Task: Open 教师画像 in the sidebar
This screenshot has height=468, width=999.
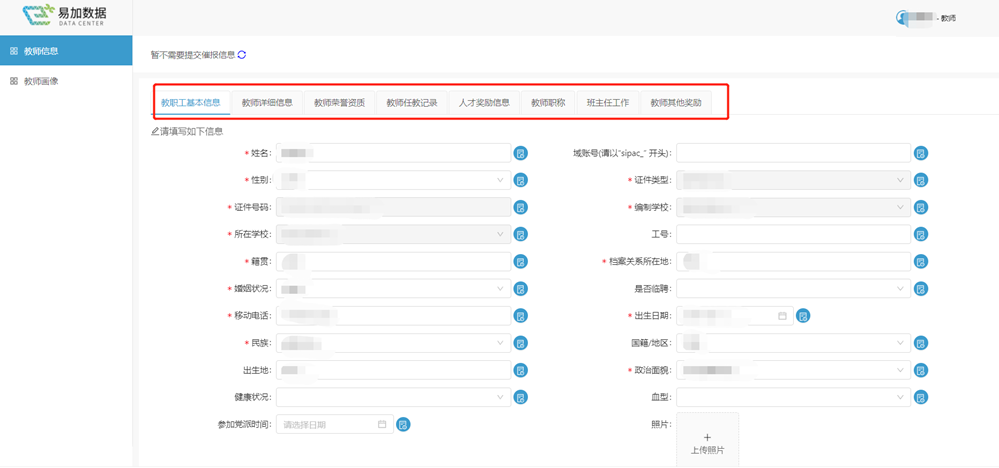Action: point(41,81)
